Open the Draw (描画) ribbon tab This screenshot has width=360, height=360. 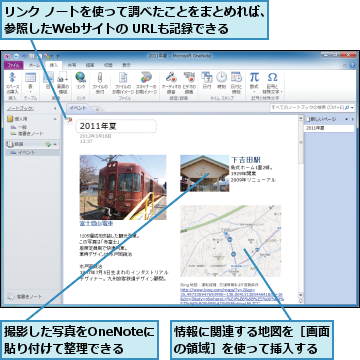(x=90, y=65)
